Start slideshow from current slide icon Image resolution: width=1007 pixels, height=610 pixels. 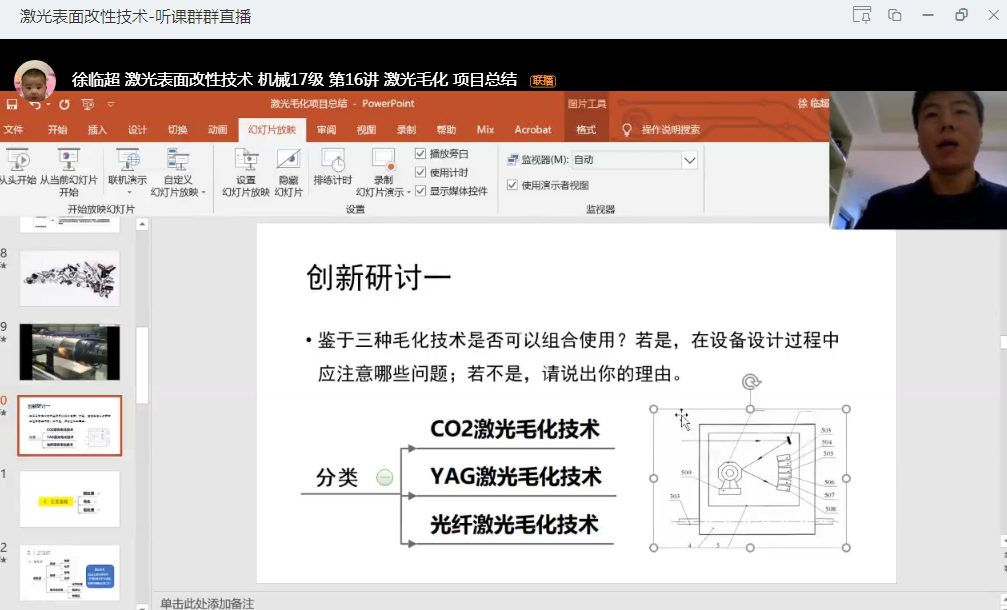coord(68,160)
